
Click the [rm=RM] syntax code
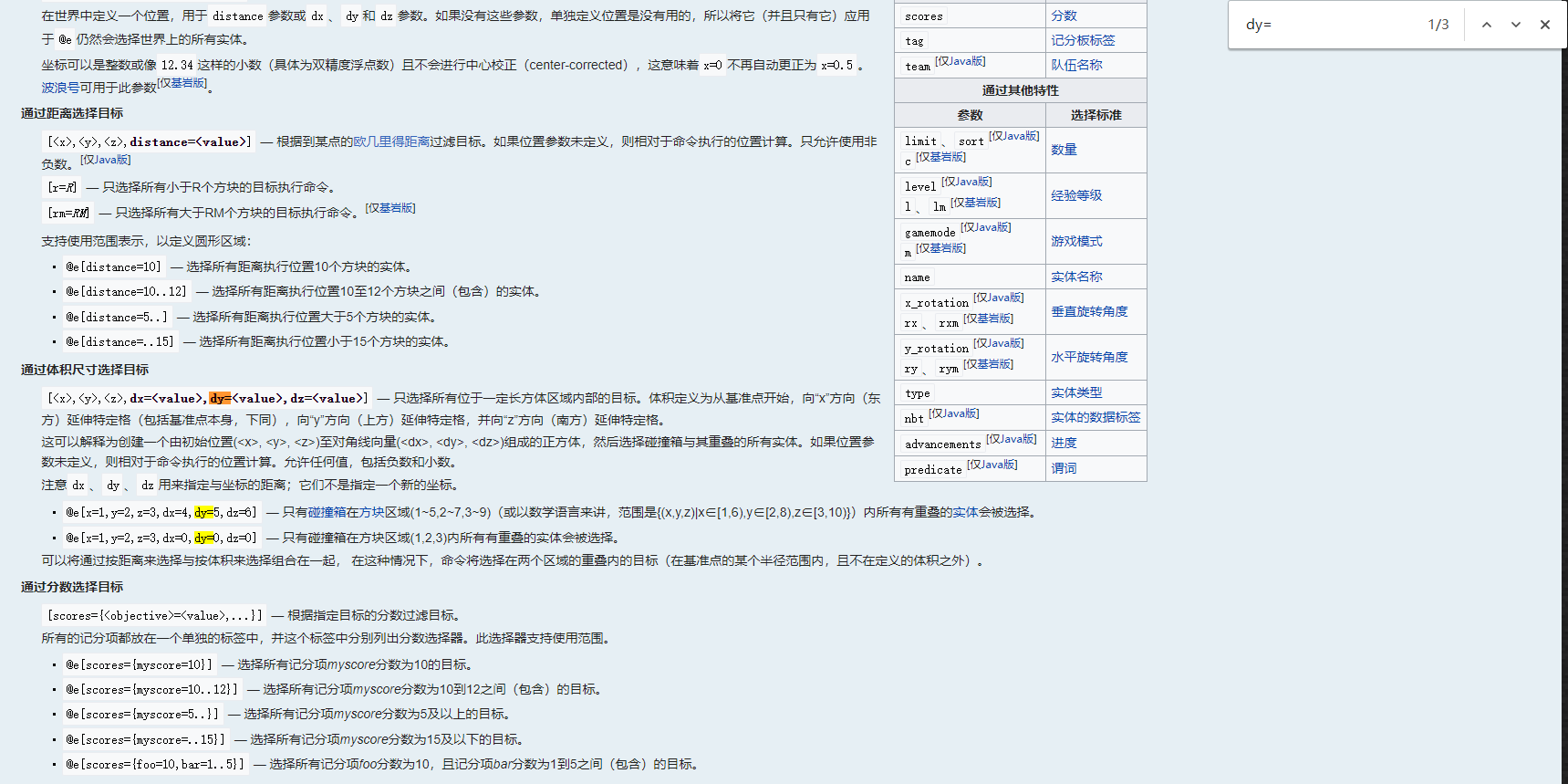pos(68,213)
